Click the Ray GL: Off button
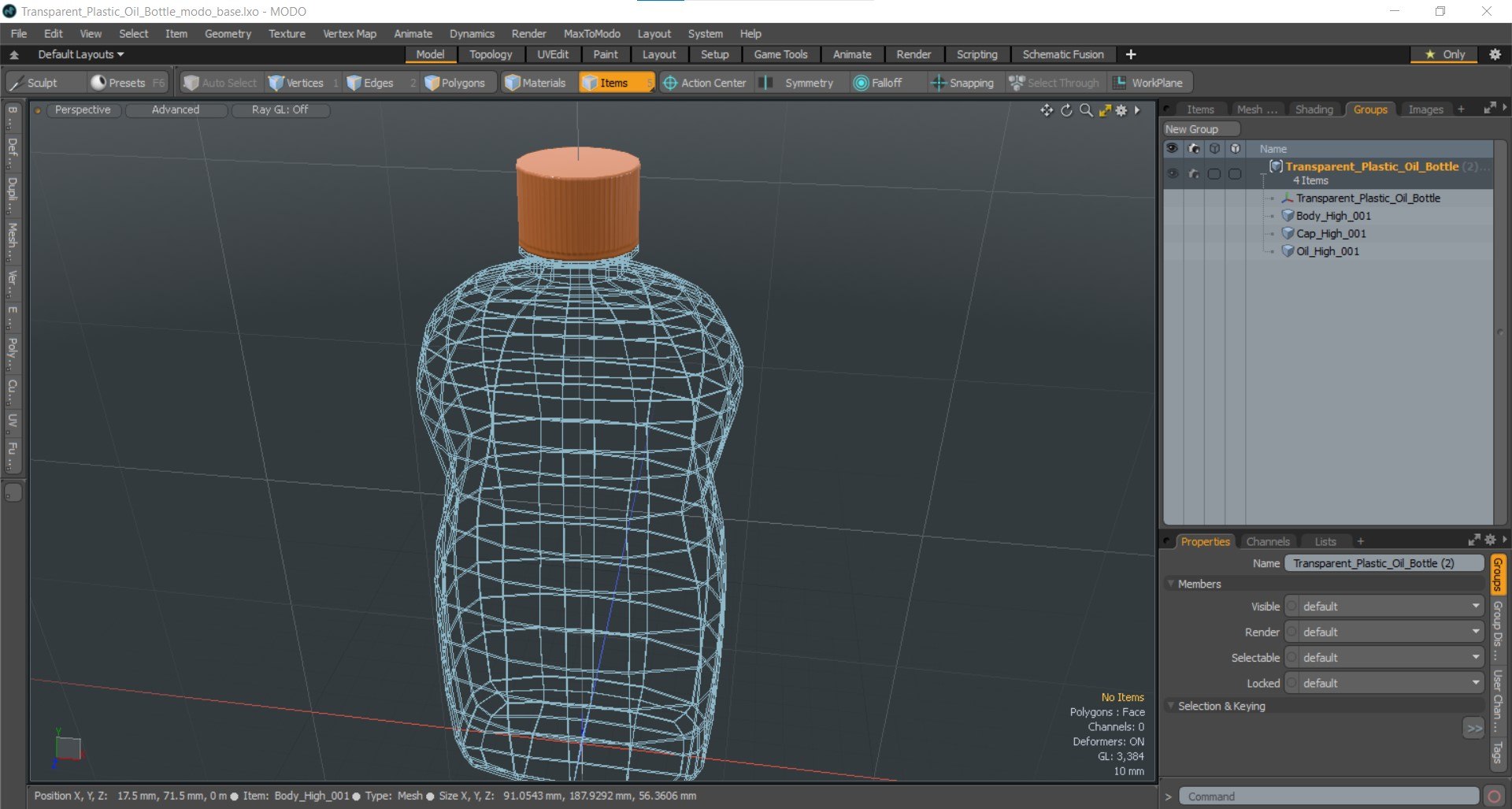Viewport: 1512px width, 809px height. coord(280,109)
